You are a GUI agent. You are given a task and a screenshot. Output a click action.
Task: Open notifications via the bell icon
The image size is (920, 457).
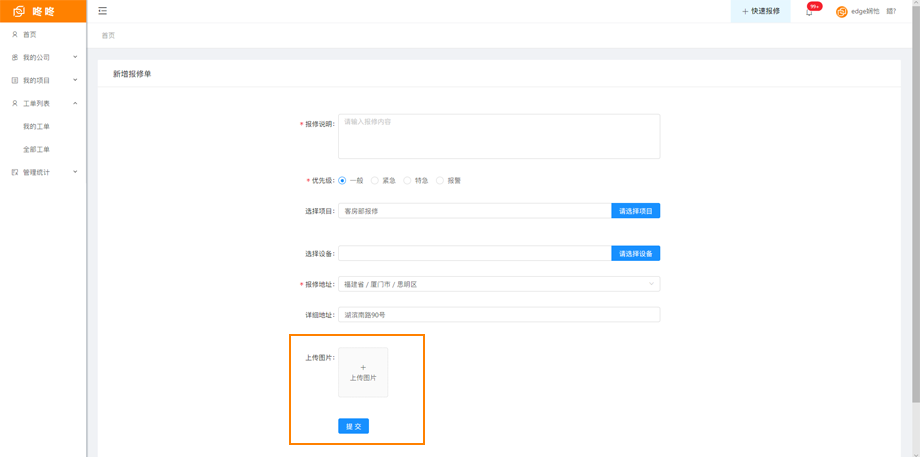pos(809,12)
